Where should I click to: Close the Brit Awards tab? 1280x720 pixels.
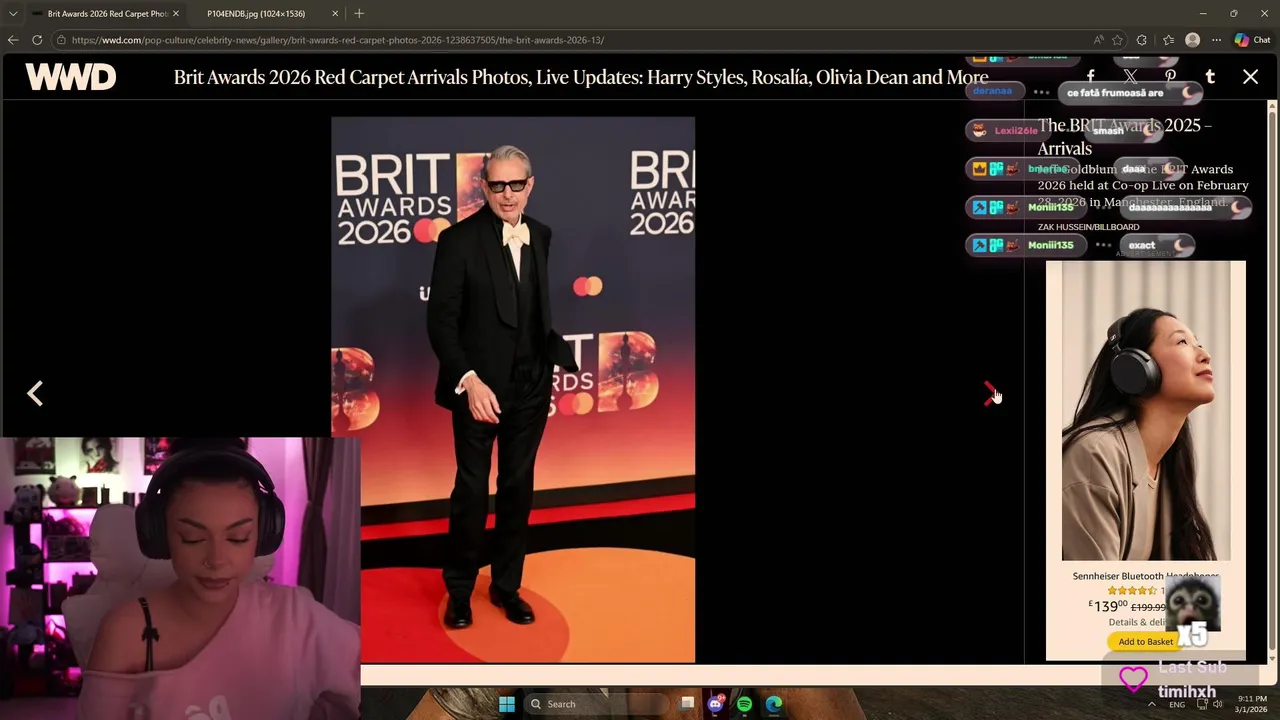click(x=175, y=14)
